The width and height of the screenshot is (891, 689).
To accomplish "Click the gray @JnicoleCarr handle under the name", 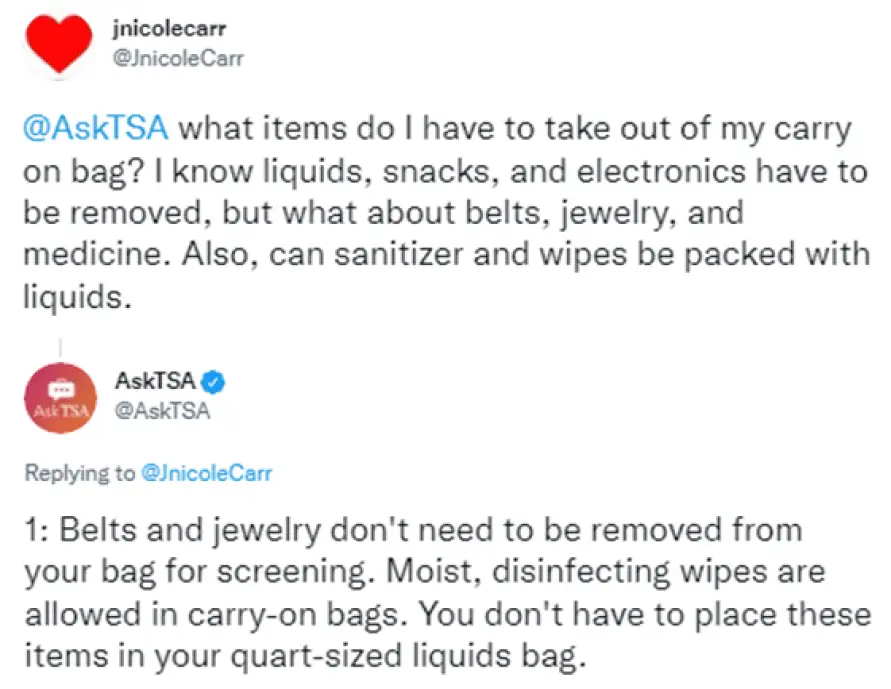I will pyautogui.click(x=178, y=58).
